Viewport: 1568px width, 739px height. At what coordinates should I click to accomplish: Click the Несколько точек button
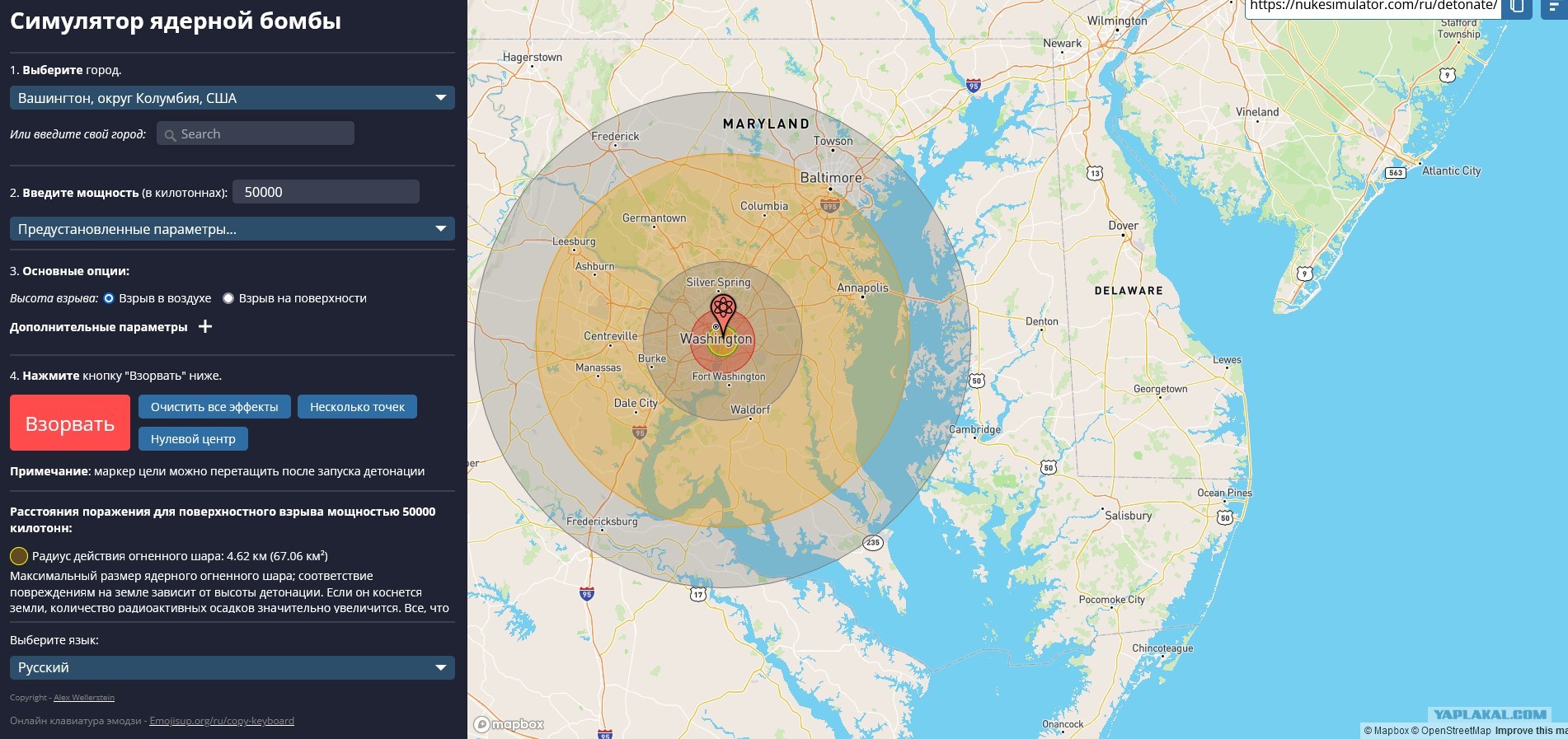[357, 407]
